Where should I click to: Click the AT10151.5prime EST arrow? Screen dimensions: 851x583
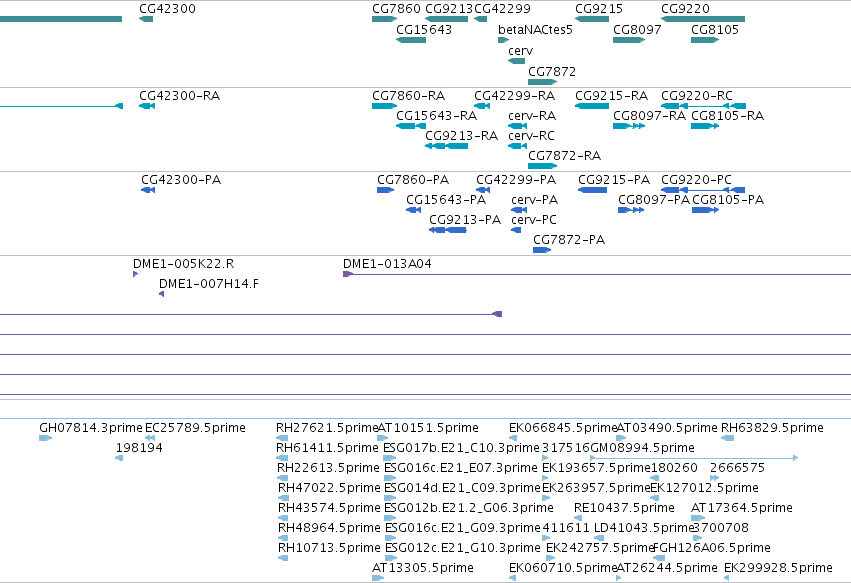(x=383, y=438)
